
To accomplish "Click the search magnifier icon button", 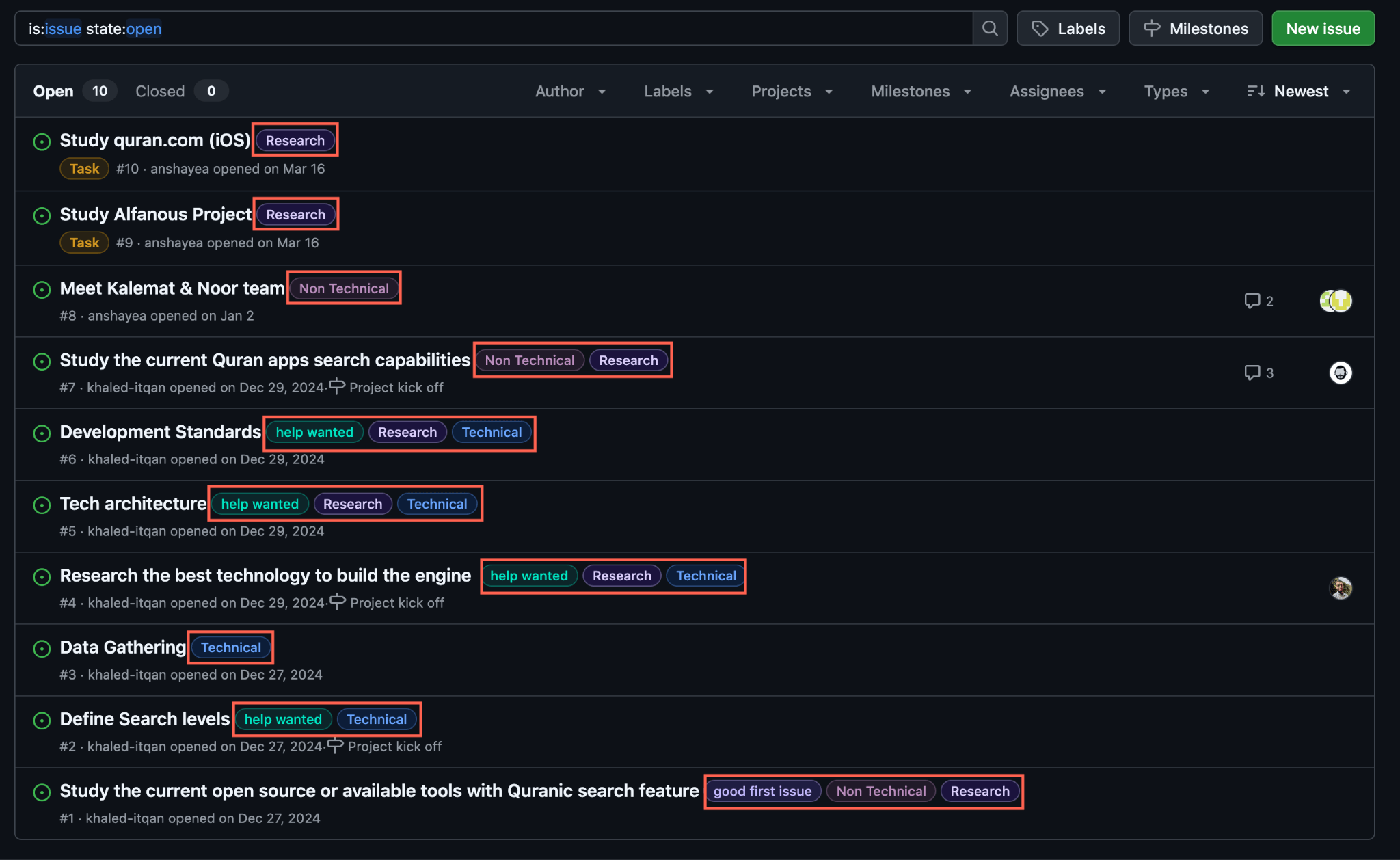I will pos(989,29).
